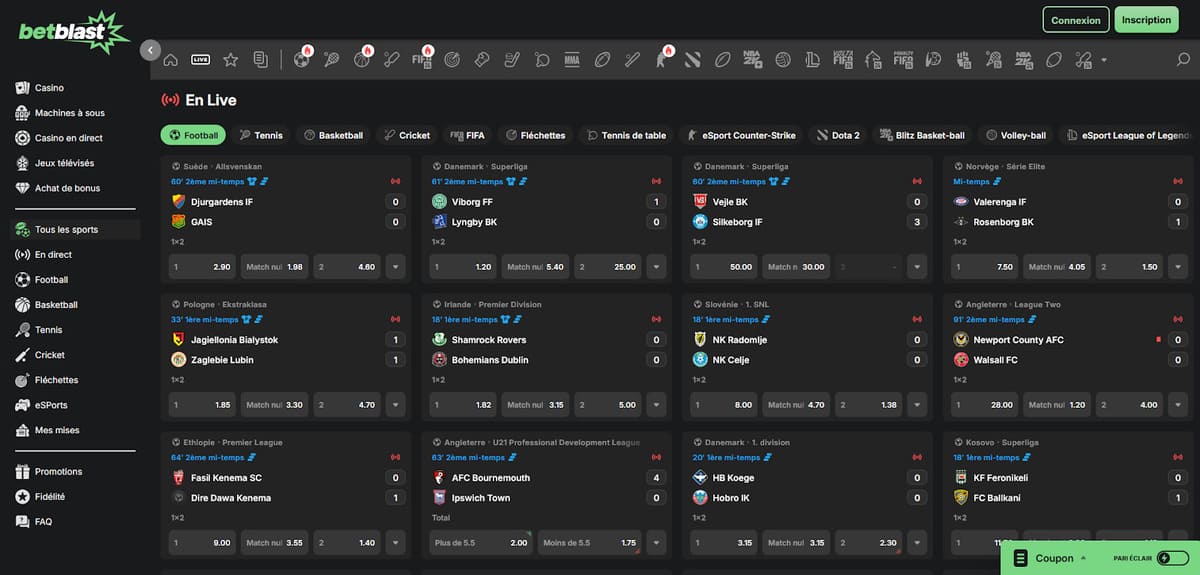Expand more markets for Shamrock Rovers match

point(657,405)
